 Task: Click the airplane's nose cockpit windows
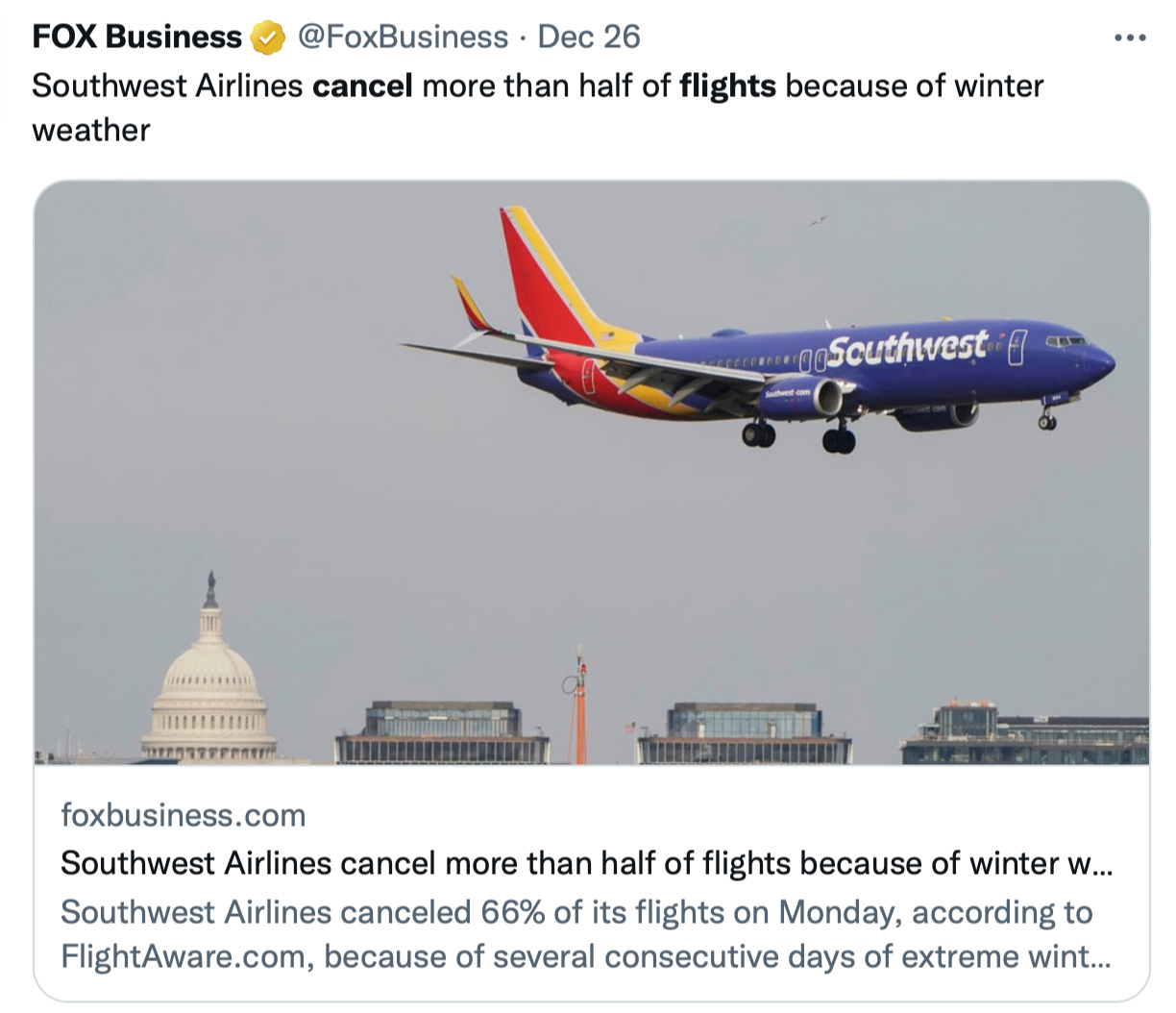pyautogui.click(x=1067, y=341)
